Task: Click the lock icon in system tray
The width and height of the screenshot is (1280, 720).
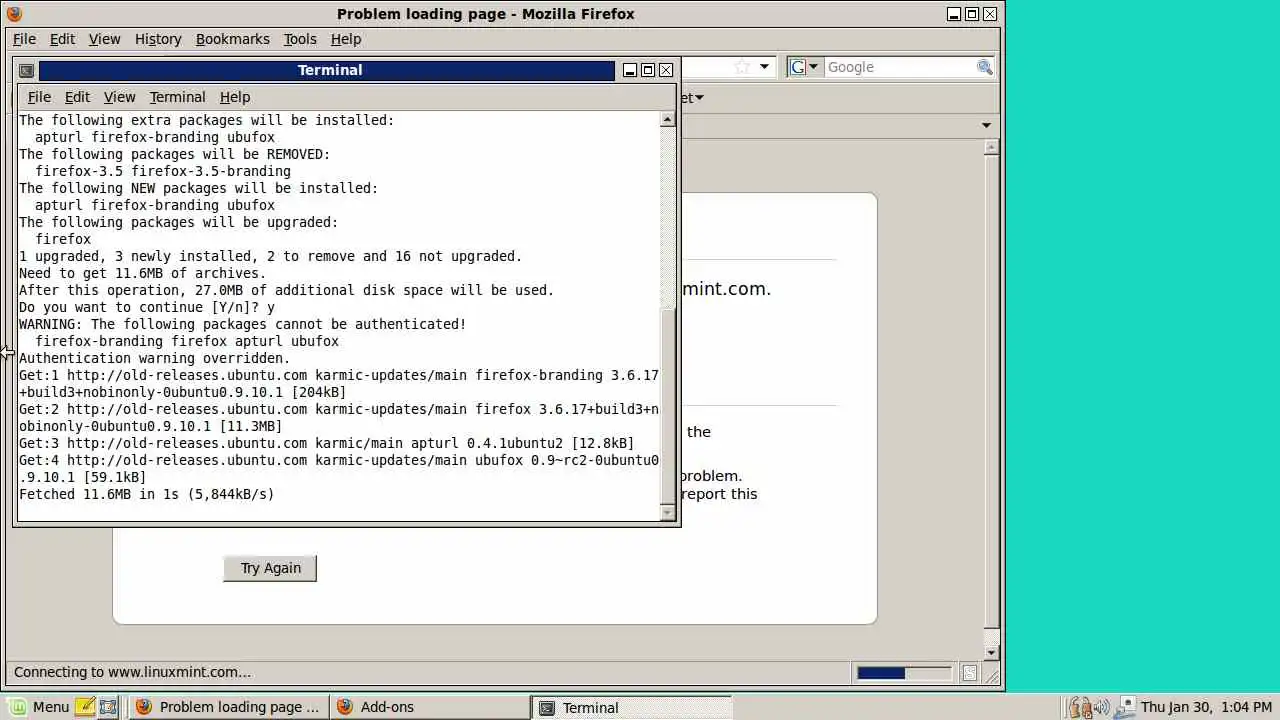Action: [x=1080, y=707]
